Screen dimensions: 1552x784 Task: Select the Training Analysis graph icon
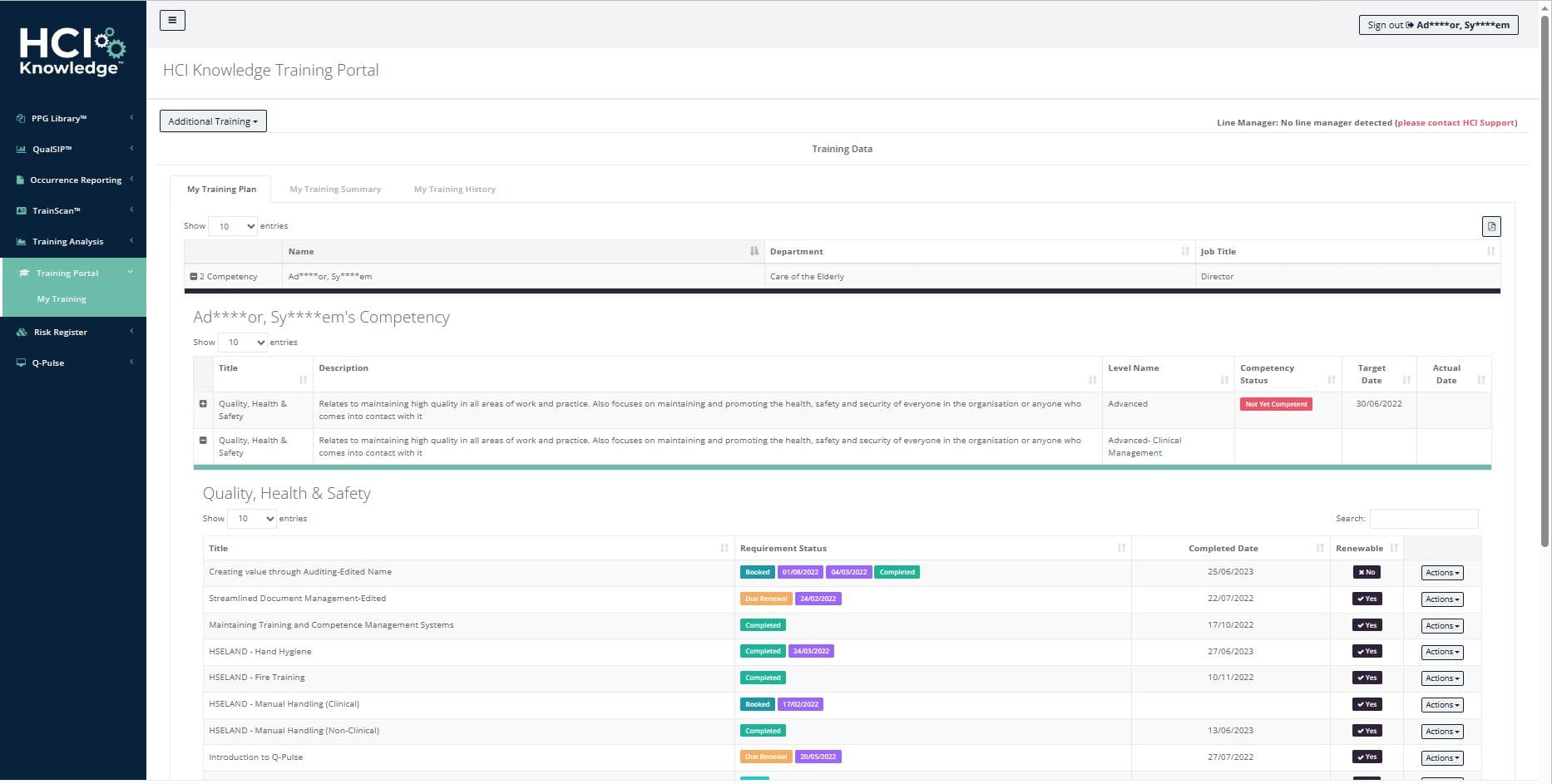(x=19, y=241)
